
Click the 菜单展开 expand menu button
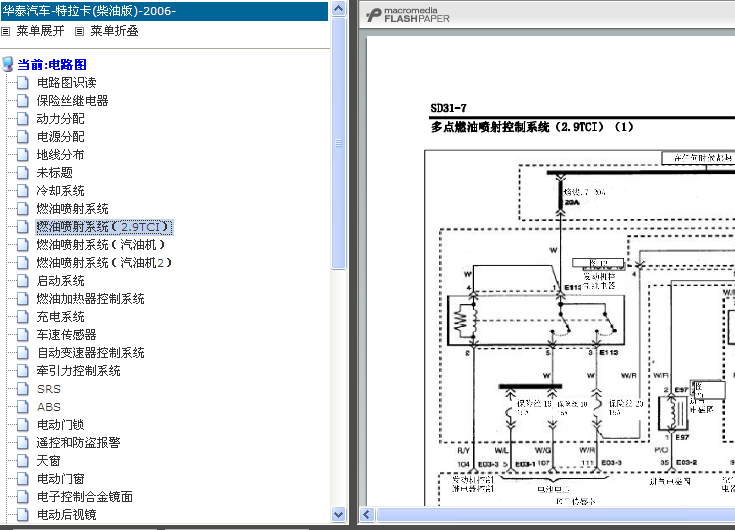coord(40,31)
